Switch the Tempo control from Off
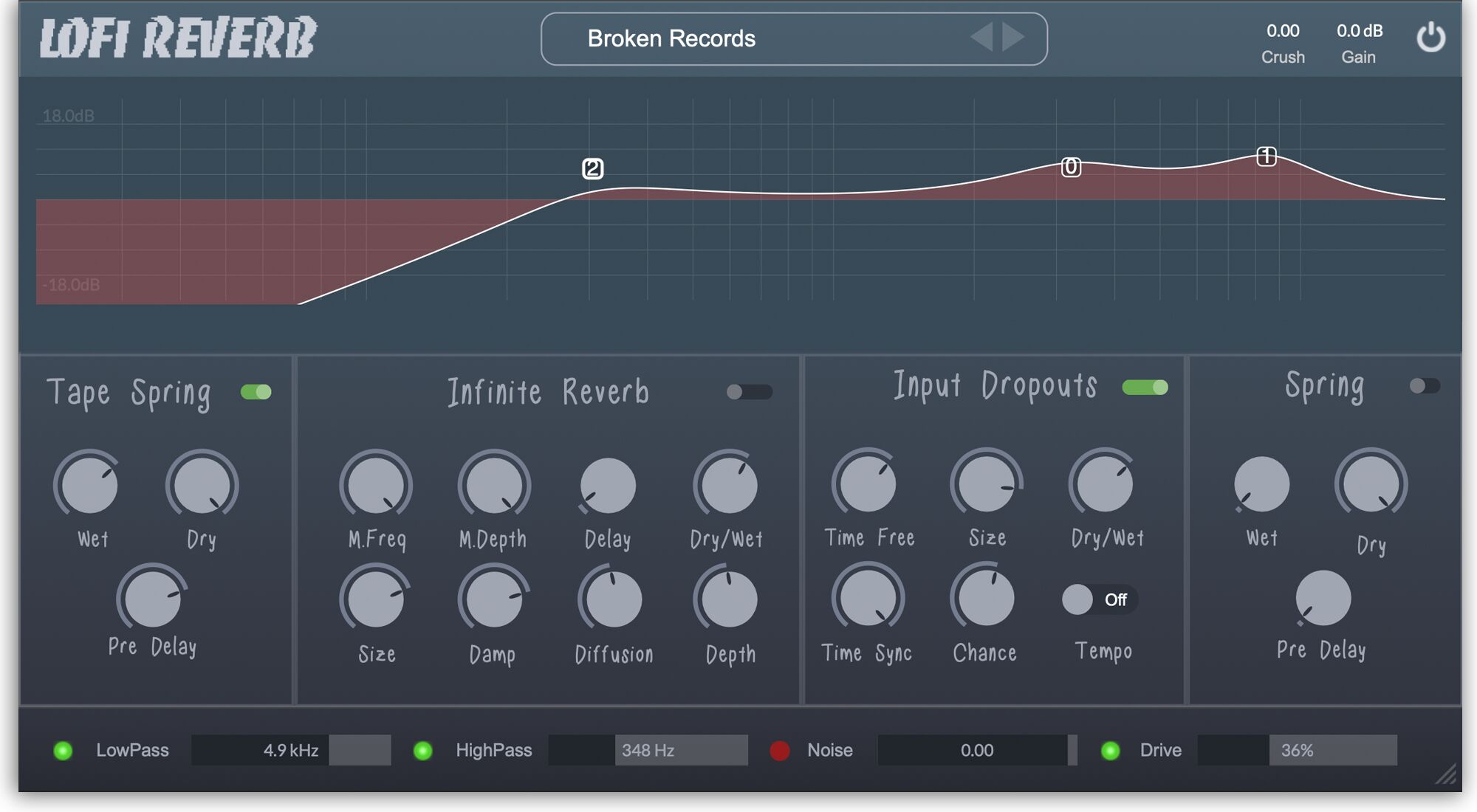1477x812 pixels. 1099,599
